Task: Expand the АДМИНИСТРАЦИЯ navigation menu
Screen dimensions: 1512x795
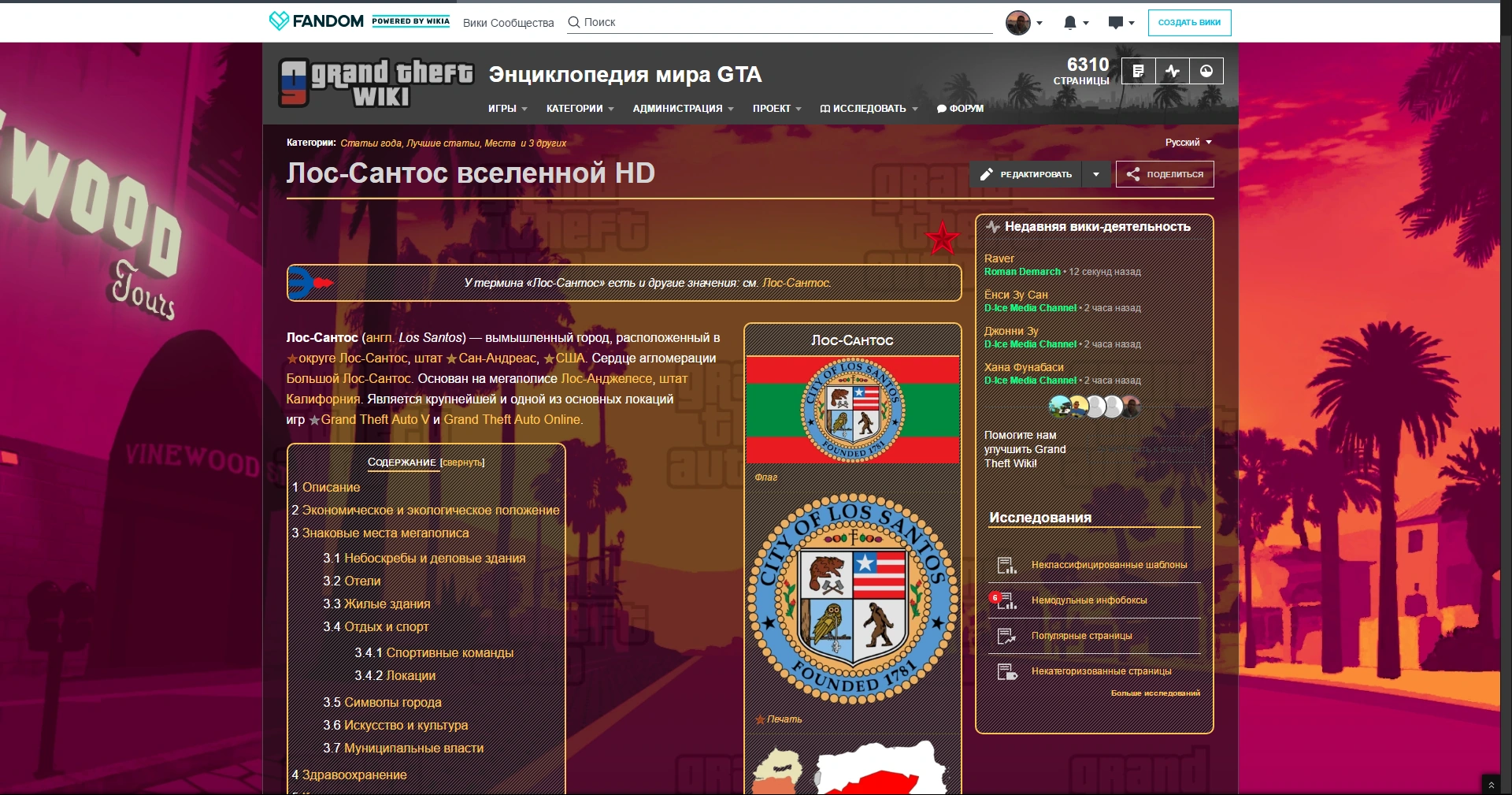Action: click(x=683, y=109)
